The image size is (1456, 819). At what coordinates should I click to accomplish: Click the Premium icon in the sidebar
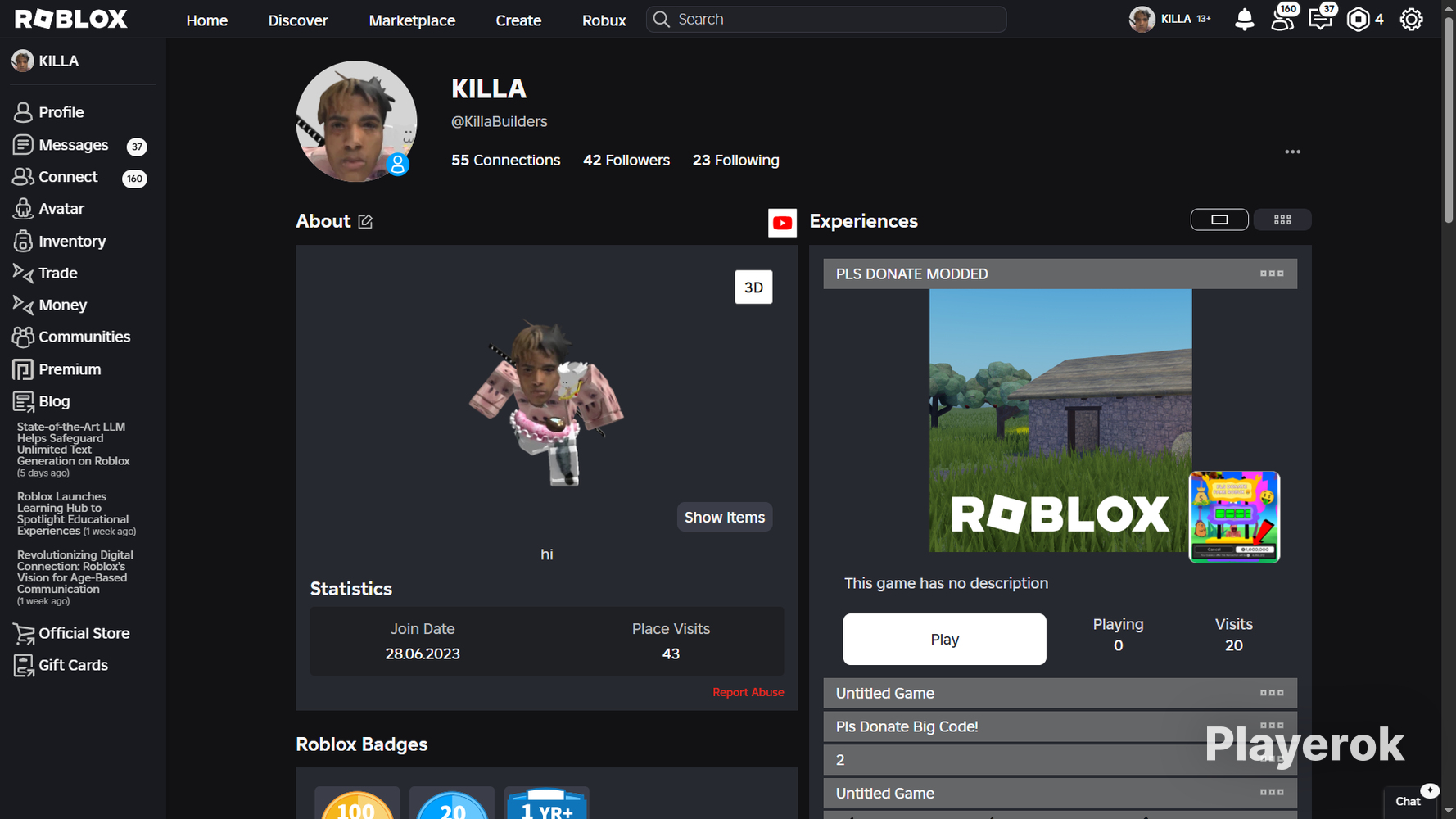pyautogui.click(x=23, y=369)
